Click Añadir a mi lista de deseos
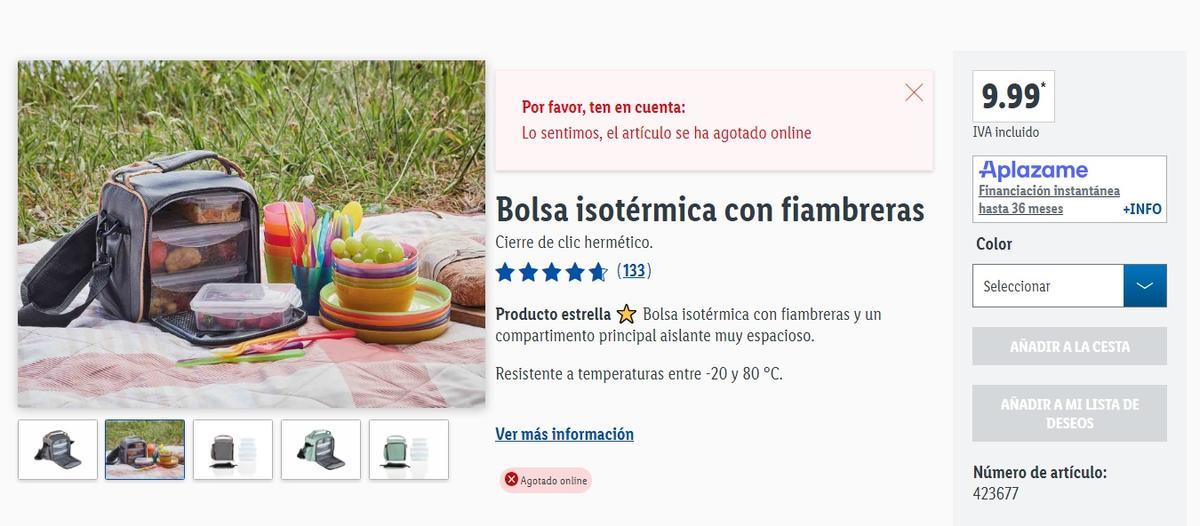This screenshot has height=526, width=1200. click(x=1069, y=413)
